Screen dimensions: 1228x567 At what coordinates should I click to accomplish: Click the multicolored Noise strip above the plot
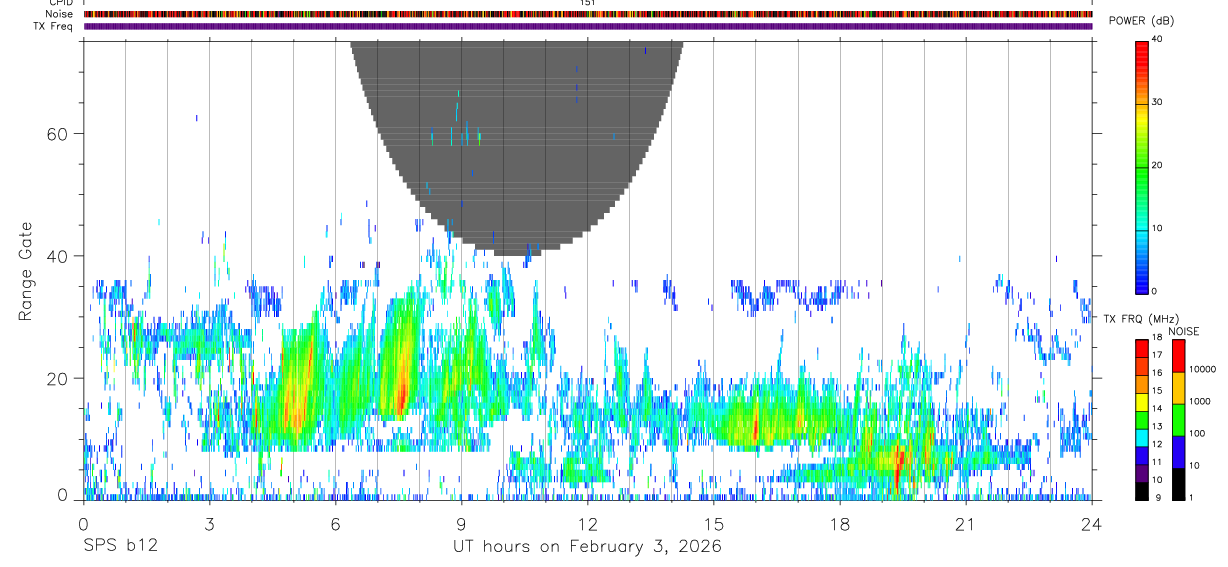pyautogui.click(x=588, y=14)
